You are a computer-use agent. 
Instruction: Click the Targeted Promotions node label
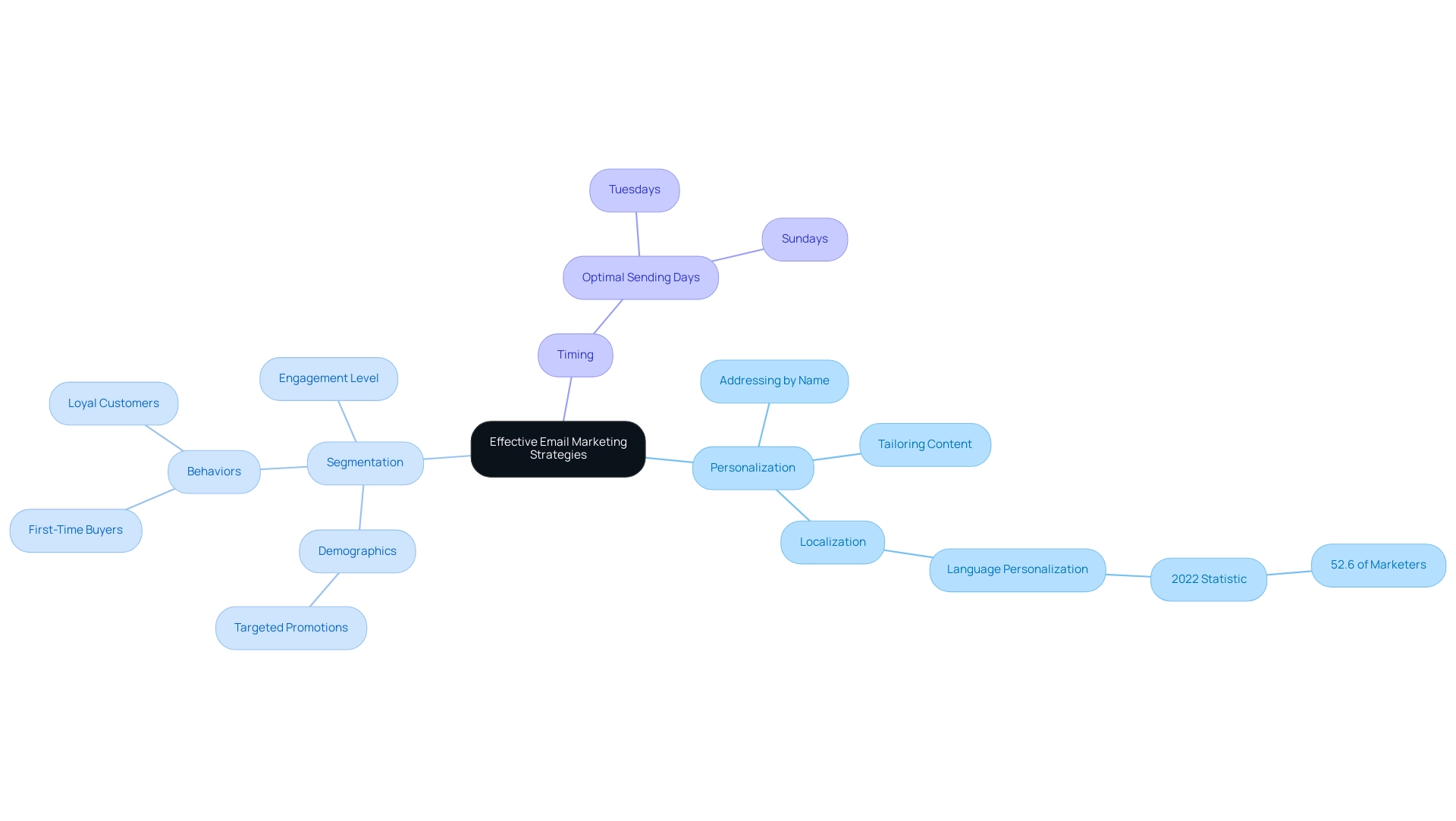[x=291, y=627]
